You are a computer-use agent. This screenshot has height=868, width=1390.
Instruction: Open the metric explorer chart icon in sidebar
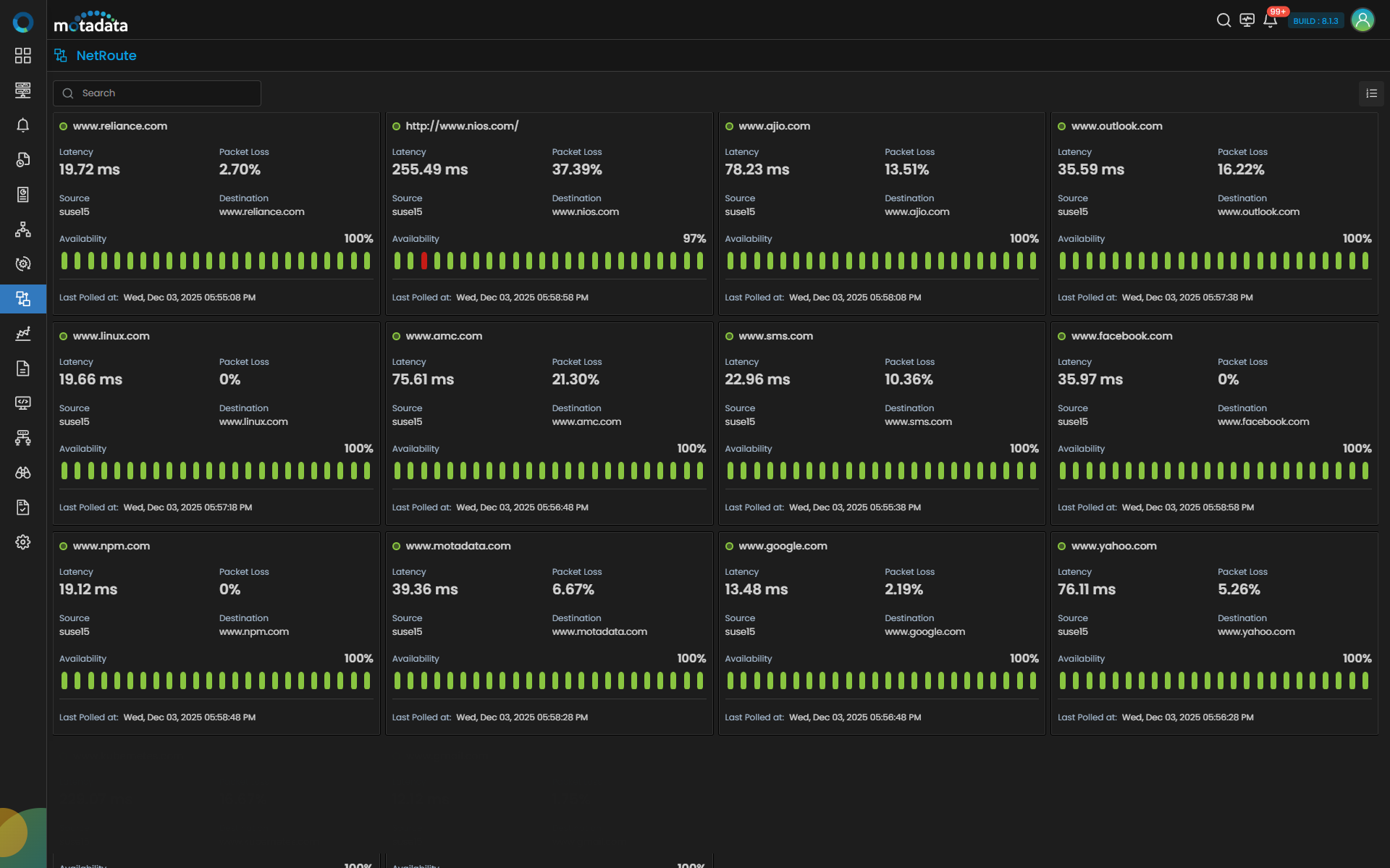(23, 333)
